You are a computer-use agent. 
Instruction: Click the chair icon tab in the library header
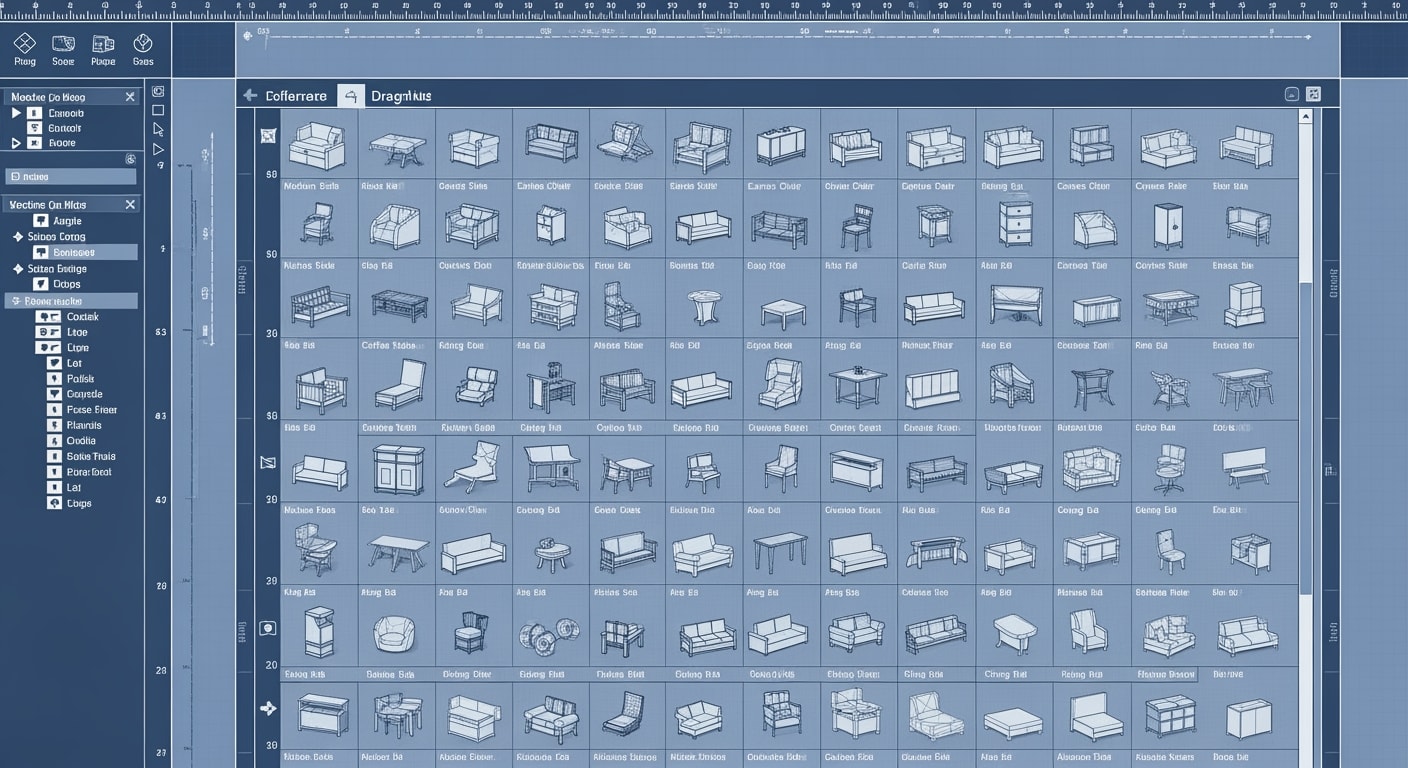(349, 96)
